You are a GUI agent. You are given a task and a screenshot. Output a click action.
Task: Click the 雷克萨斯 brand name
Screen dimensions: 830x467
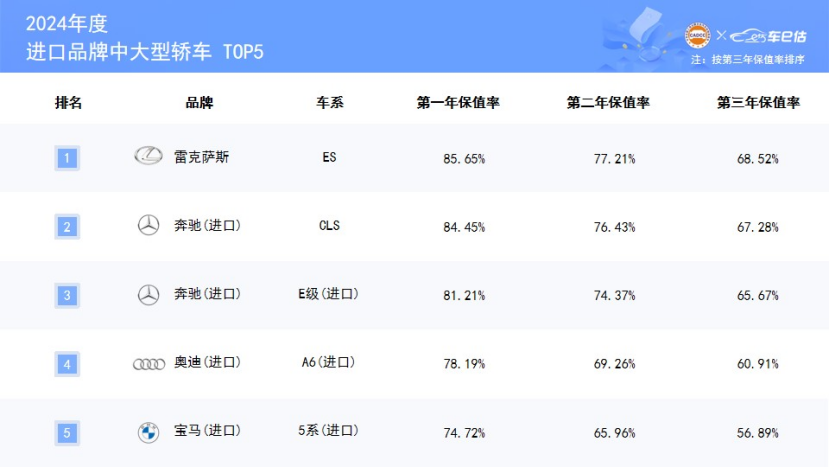pyautogui.click(x=201, y=157)
